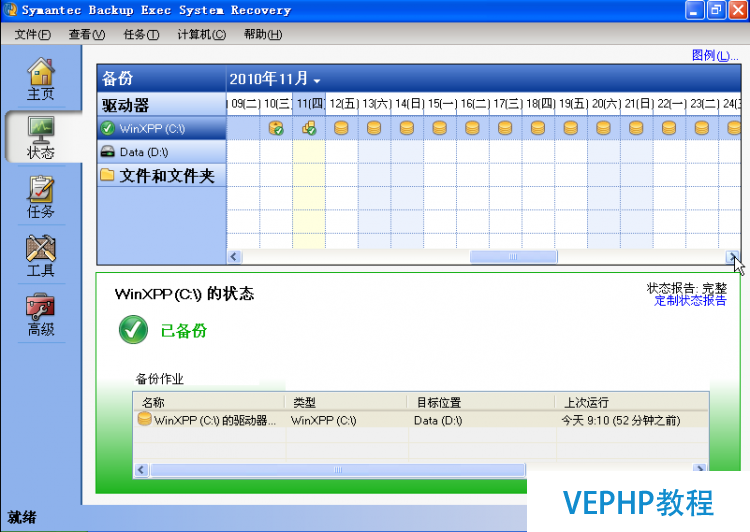Click the calendar horizontal scrollbar thumb
Viewport: 750px width, 532px height.
(x=513, y=256)
